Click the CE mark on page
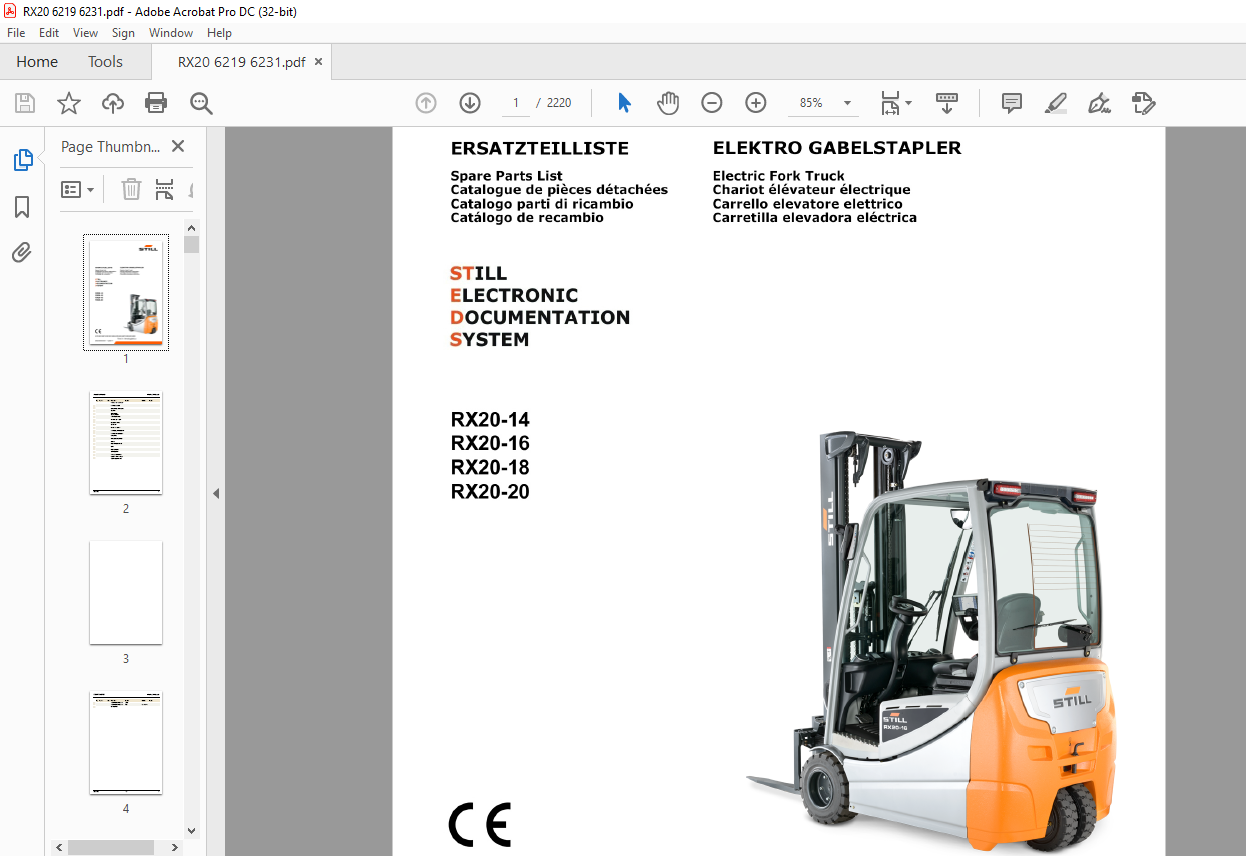Viewport: 1246px width, 856px height. click(x=480, y=825)
